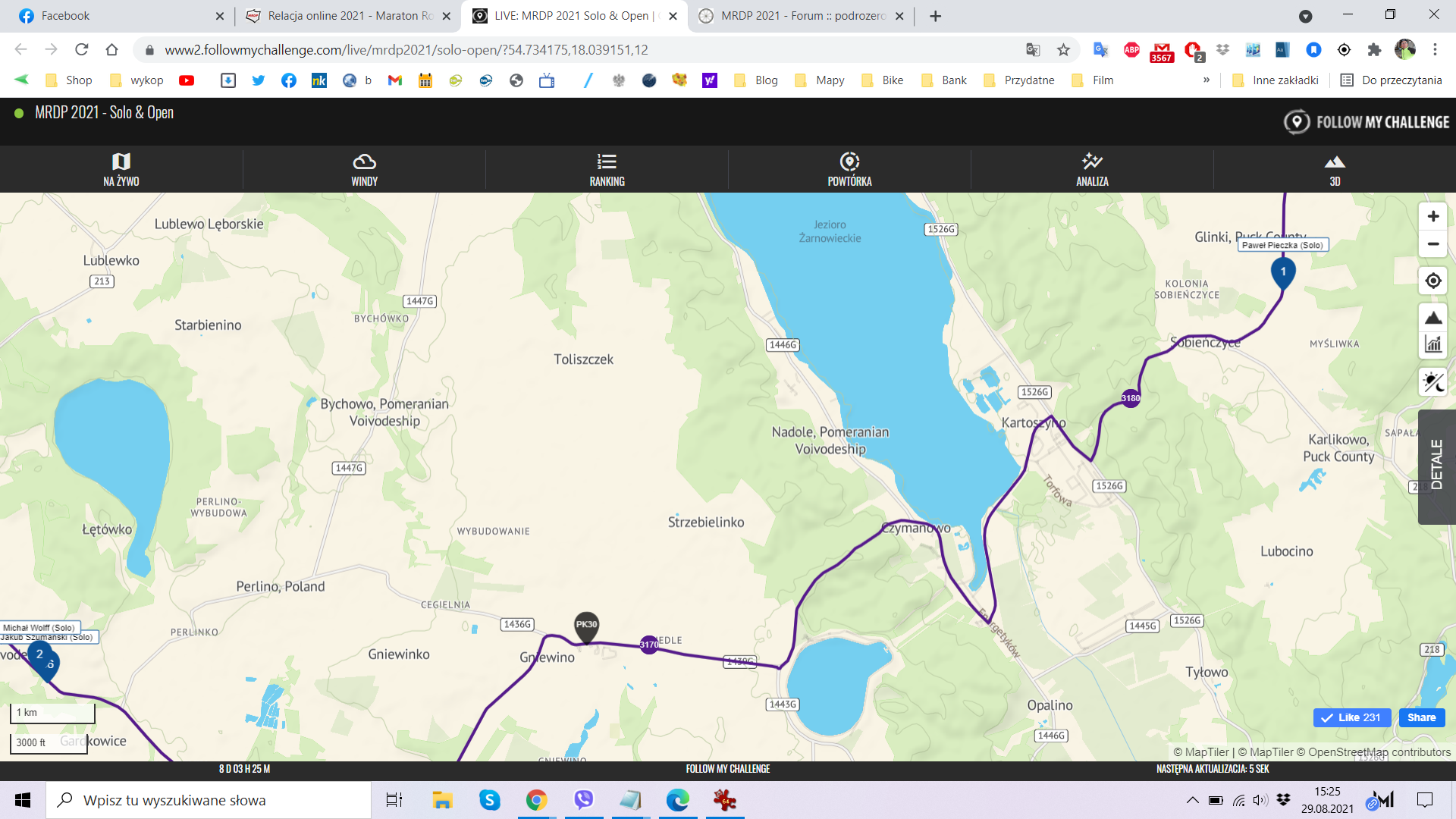
Task: Open Chrome menu three dots
Action: [1435, 50]
